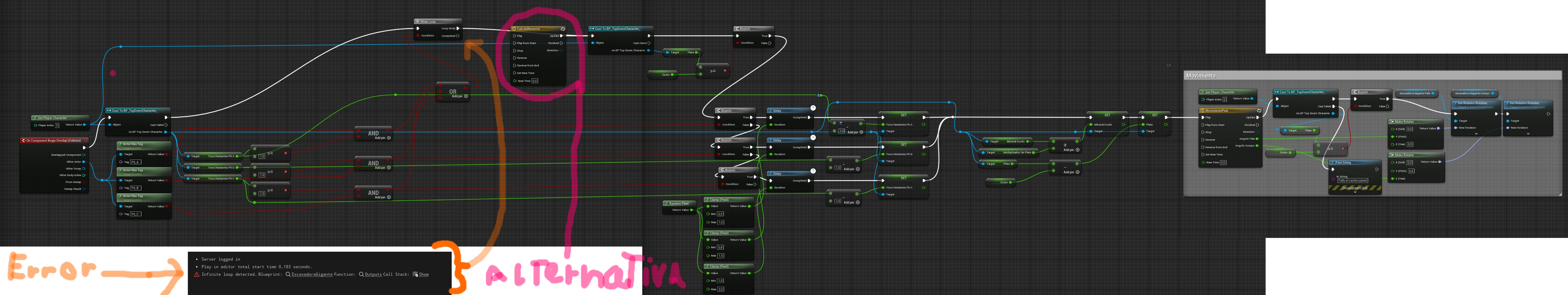Click the CalculoNumeros timeline clock icon
The width and height of the screenshot is (1568, 295).
point(514,29)
